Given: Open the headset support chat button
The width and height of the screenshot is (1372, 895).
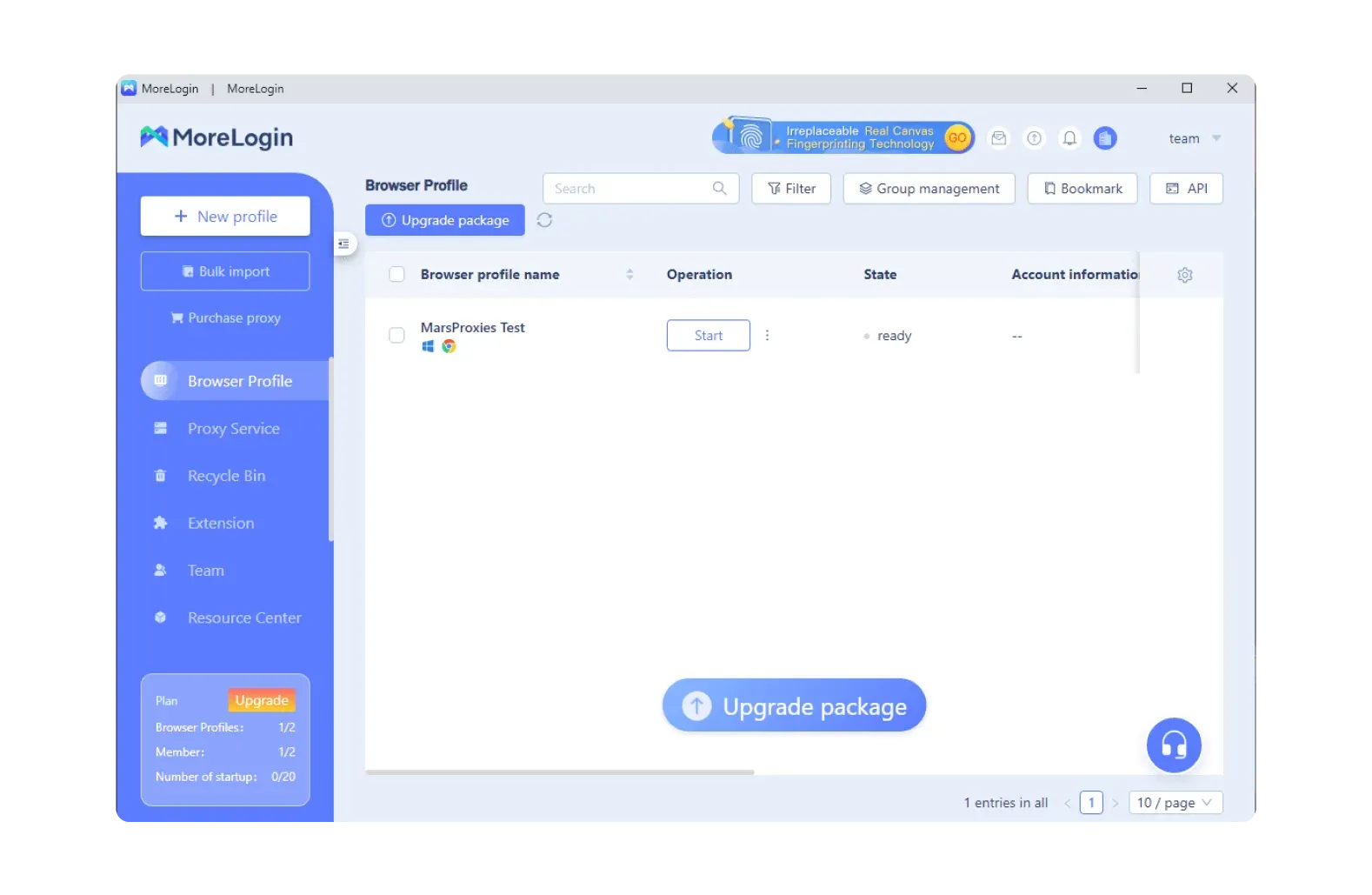Looking at the screenshot, I should tap(1174, 745).
